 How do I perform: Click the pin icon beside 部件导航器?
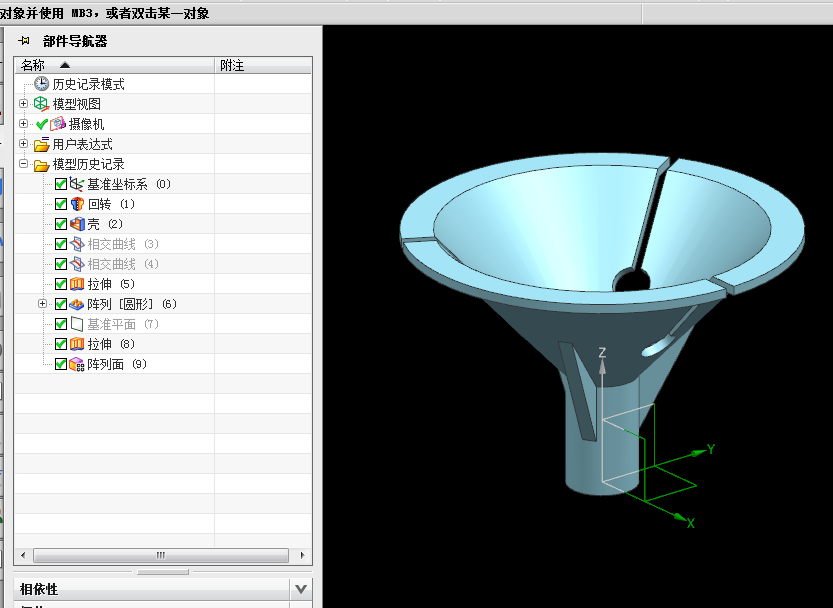[x=24, y=40]
